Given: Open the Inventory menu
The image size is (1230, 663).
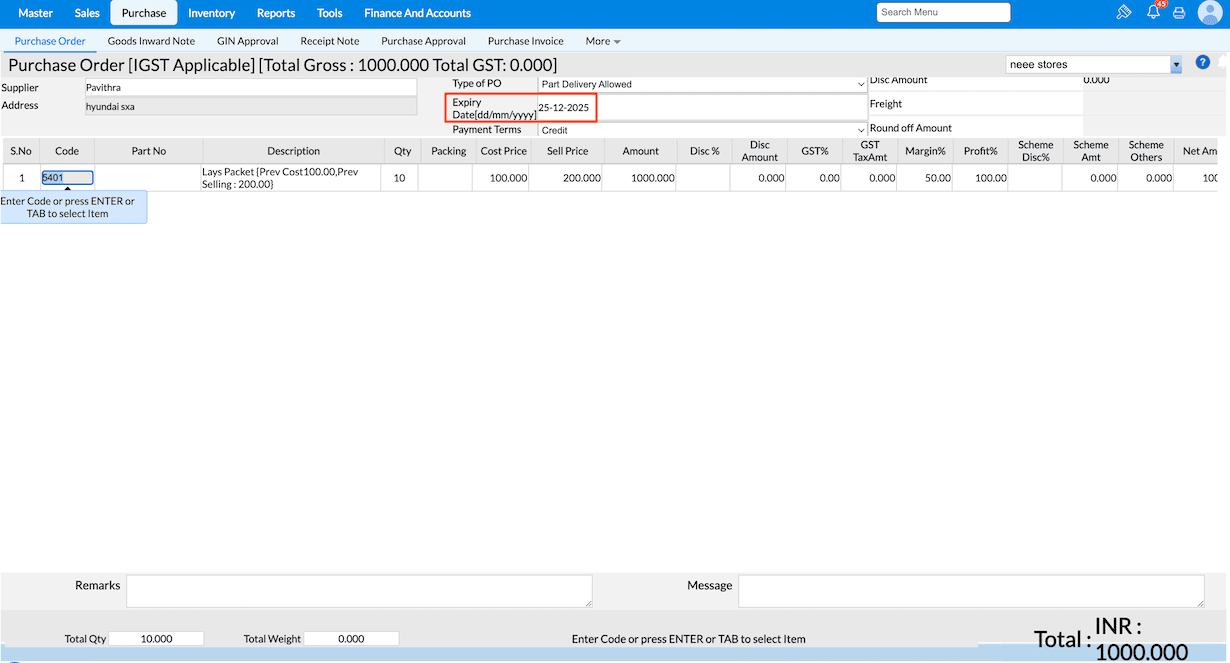Looking at the screenshot, I should [x=211, y=13].
